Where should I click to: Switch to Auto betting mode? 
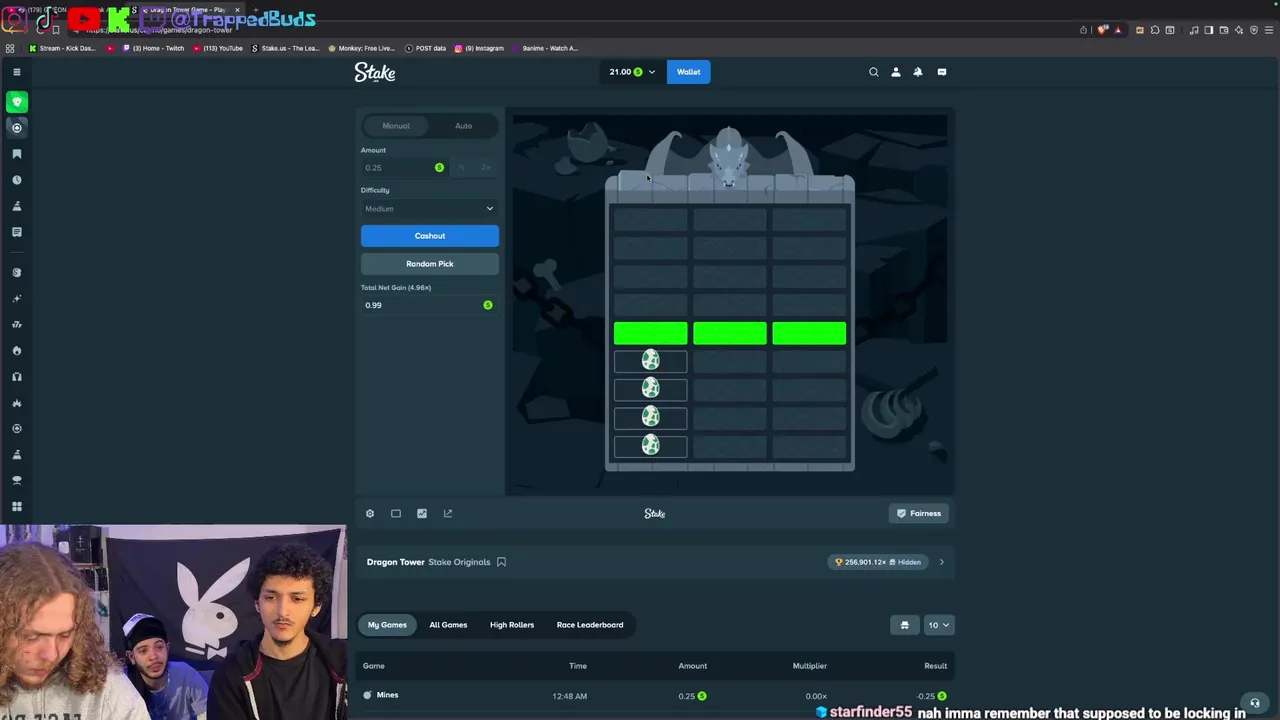pyautogui.click(x=463, y=126)
